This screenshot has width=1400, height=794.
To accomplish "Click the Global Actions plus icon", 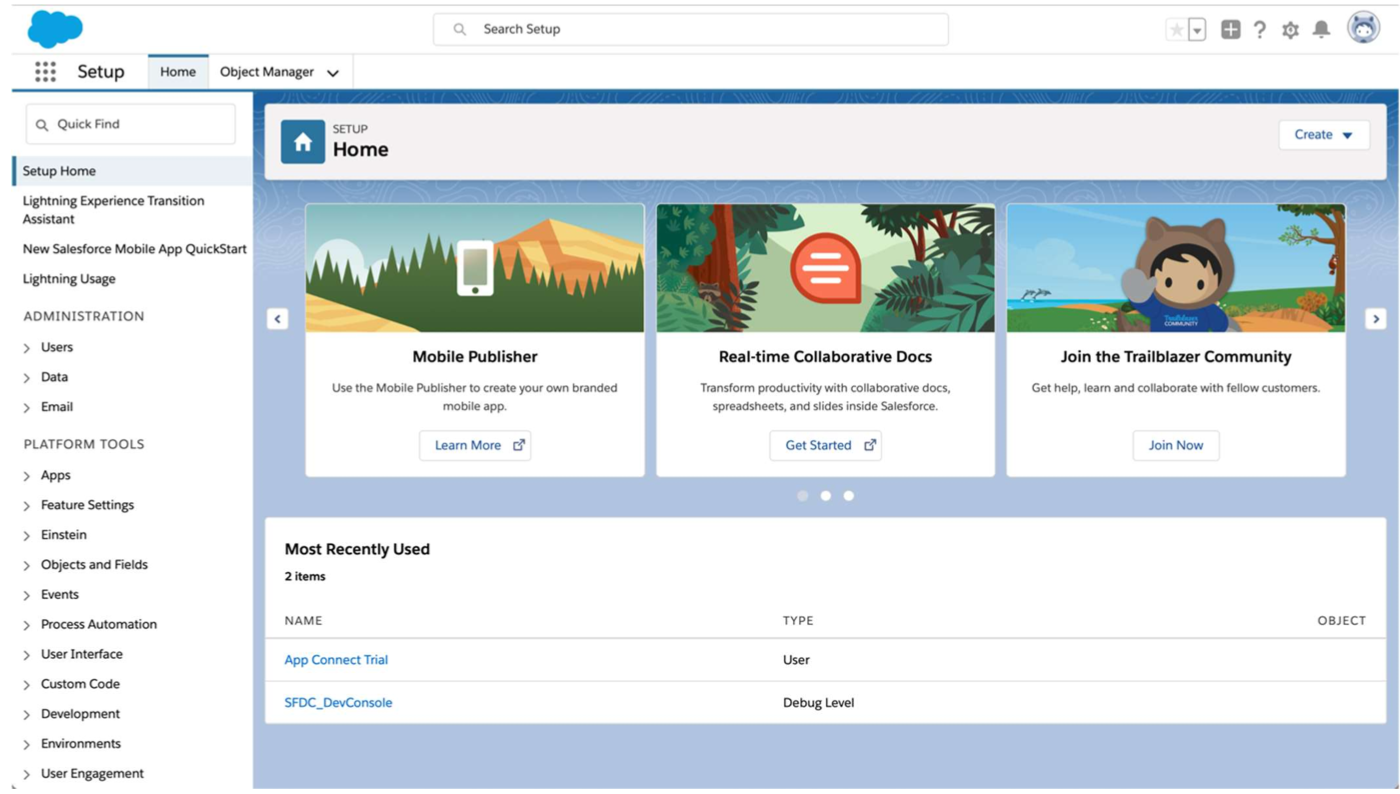I will 1230,29.
